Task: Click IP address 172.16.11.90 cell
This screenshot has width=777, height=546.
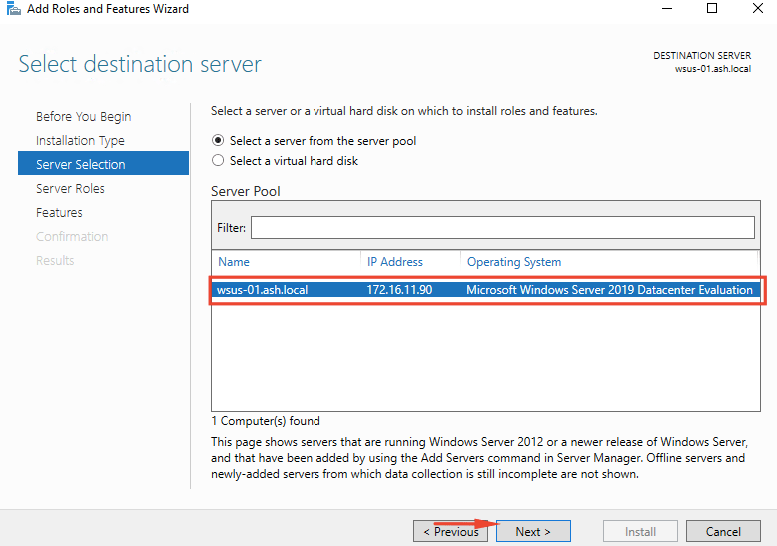Action: (399, 290)
